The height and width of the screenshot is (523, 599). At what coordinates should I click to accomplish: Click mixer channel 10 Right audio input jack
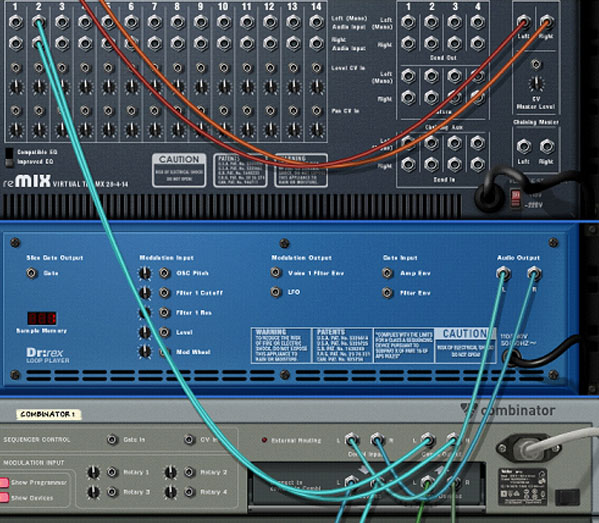point(224,44)
